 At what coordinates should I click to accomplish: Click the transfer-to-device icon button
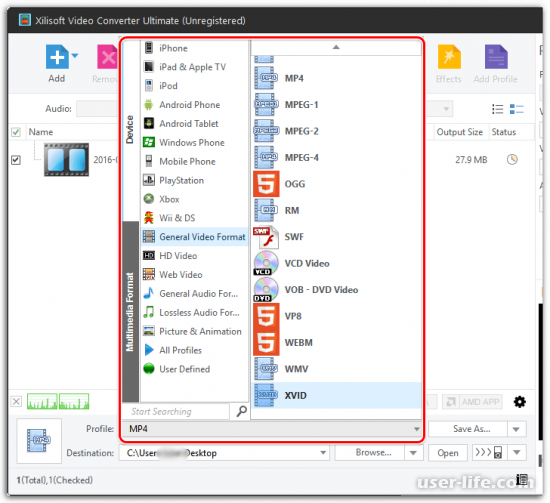coord(489,452)
